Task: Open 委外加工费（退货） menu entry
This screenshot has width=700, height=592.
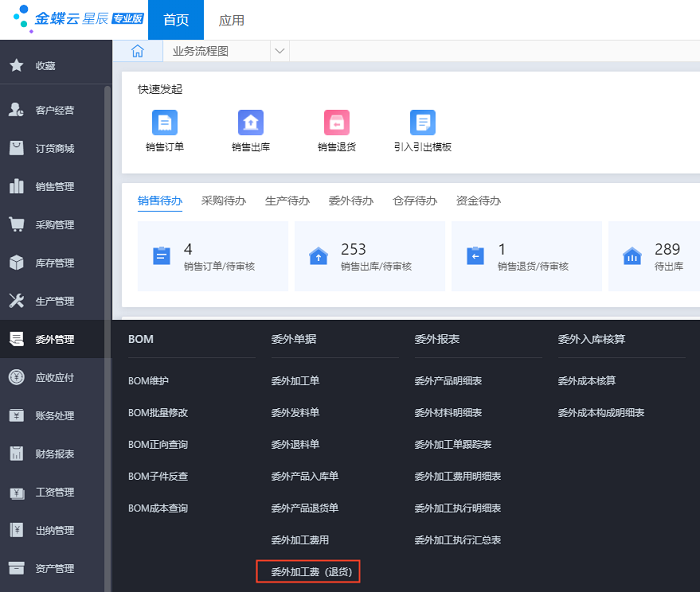Action: tap(314, 572)
